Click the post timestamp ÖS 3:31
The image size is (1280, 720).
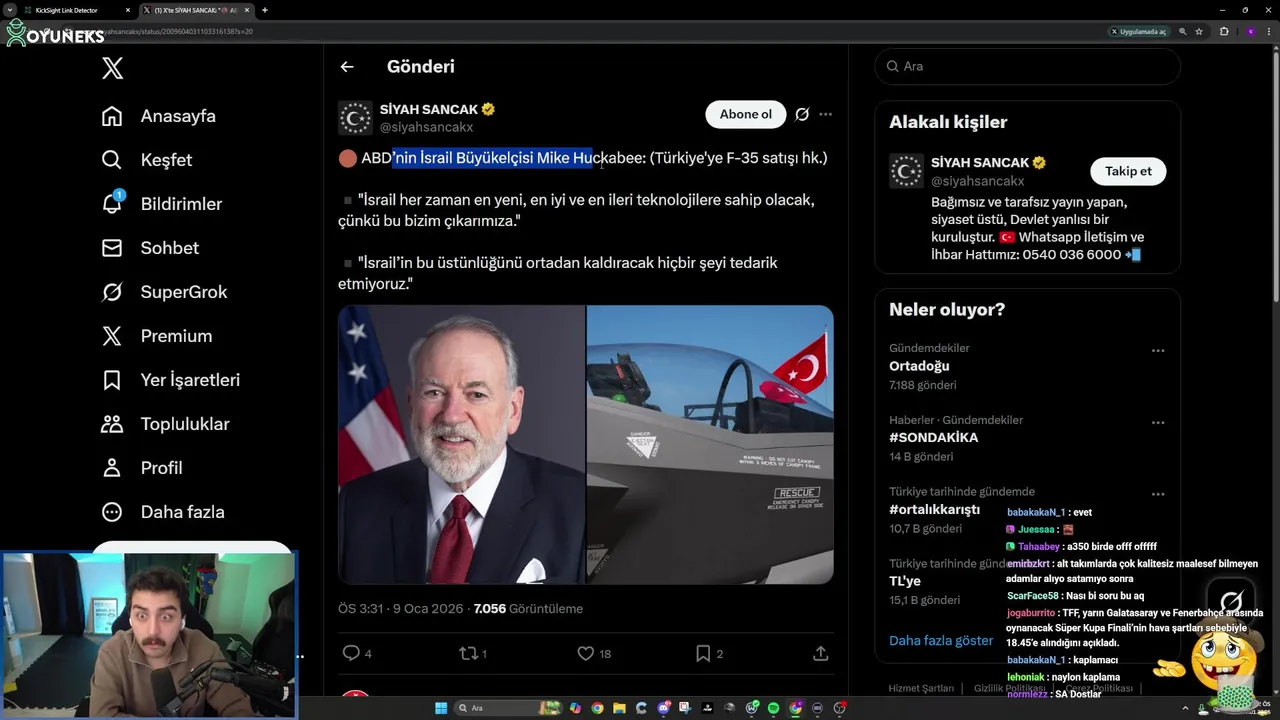click(400, 608)
